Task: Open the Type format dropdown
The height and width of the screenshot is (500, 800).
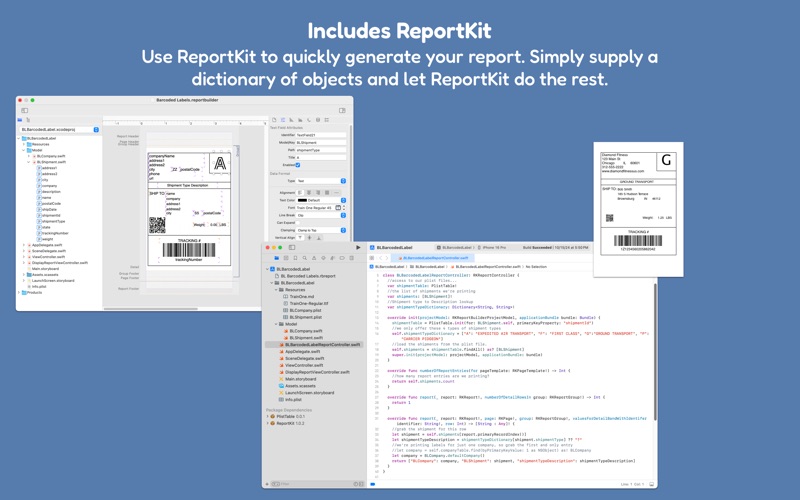Action: pyautogui.click(x=321, y=181)
